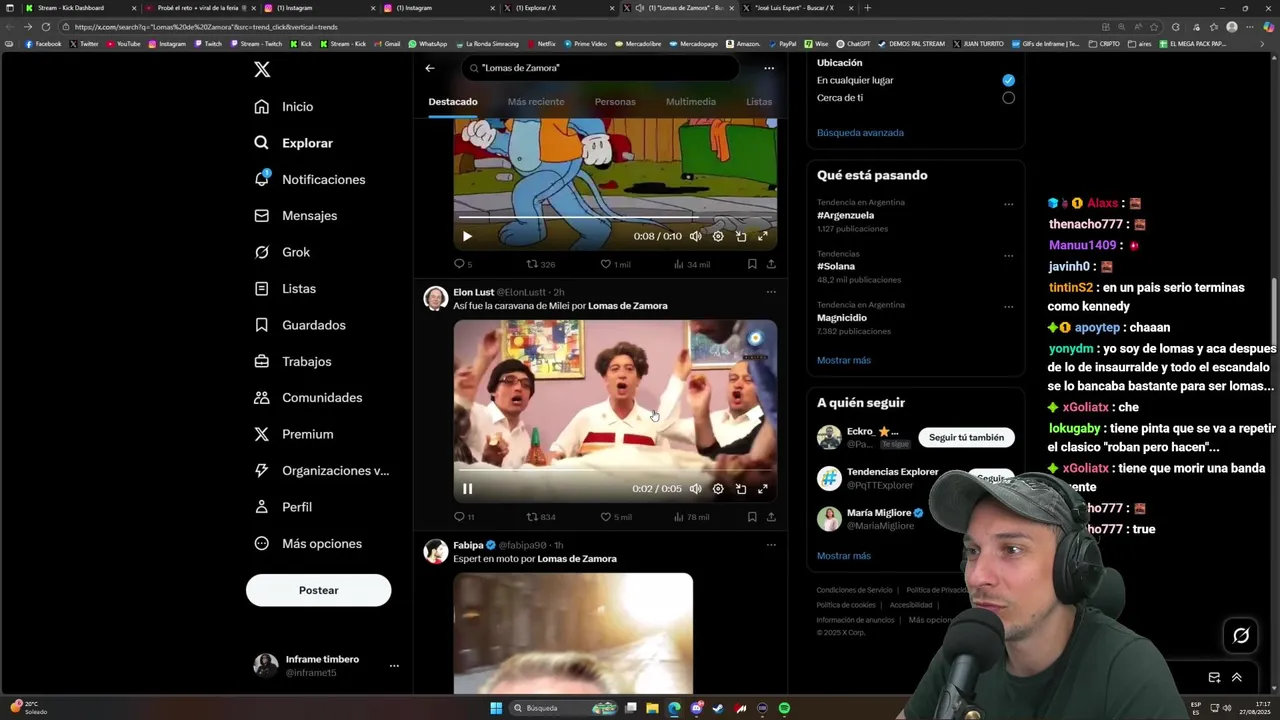Fullscreen the Elon Lust video

(763, 489)
